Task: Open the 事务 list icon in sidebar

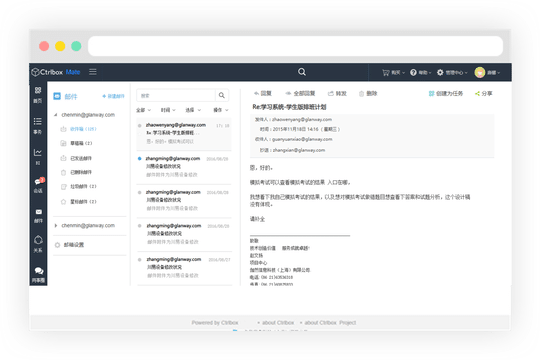Action: 38,121
